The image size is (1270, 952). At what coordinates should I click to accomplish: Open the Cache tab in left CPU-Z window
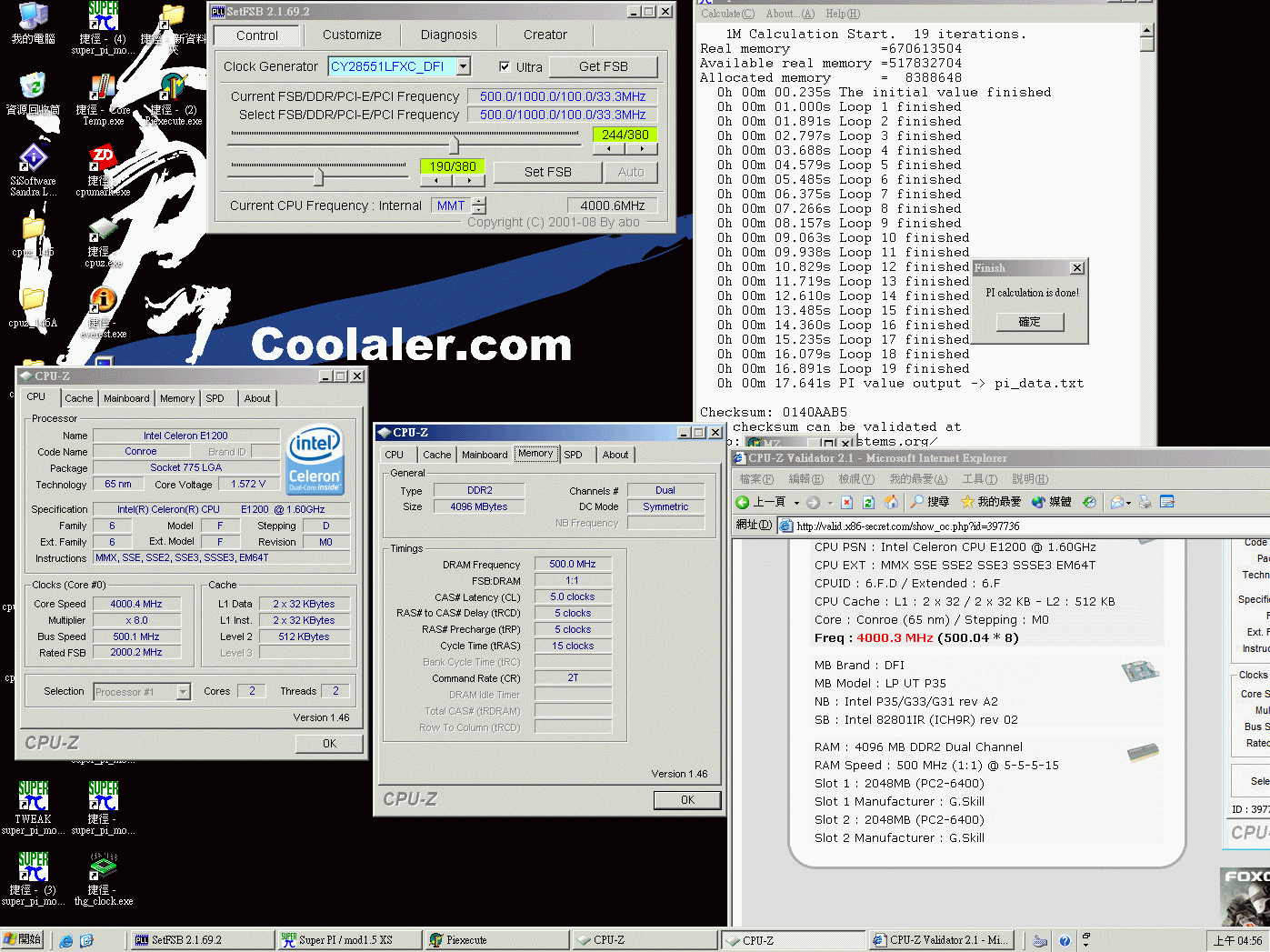point(79,398)
